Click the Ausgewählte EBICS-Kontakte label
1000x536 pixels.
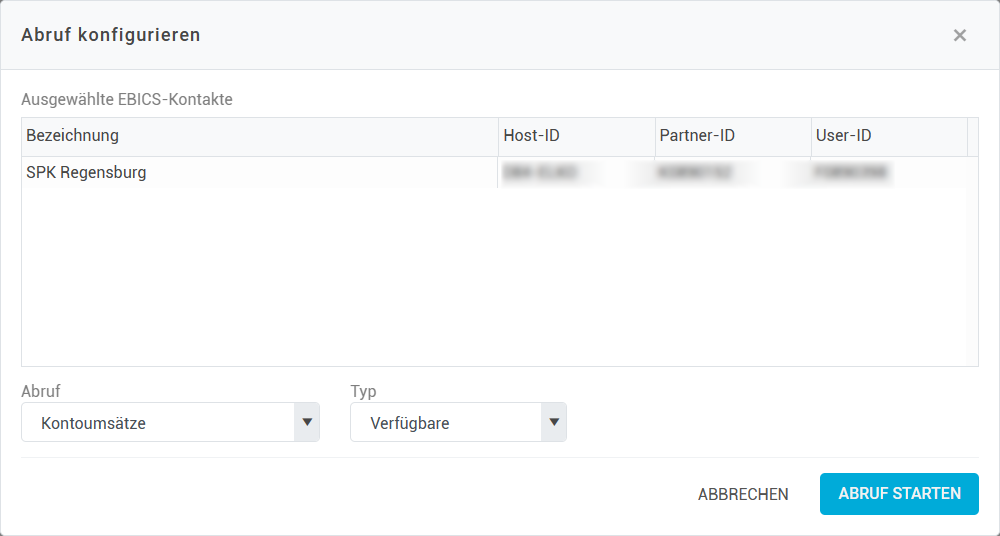127,99
